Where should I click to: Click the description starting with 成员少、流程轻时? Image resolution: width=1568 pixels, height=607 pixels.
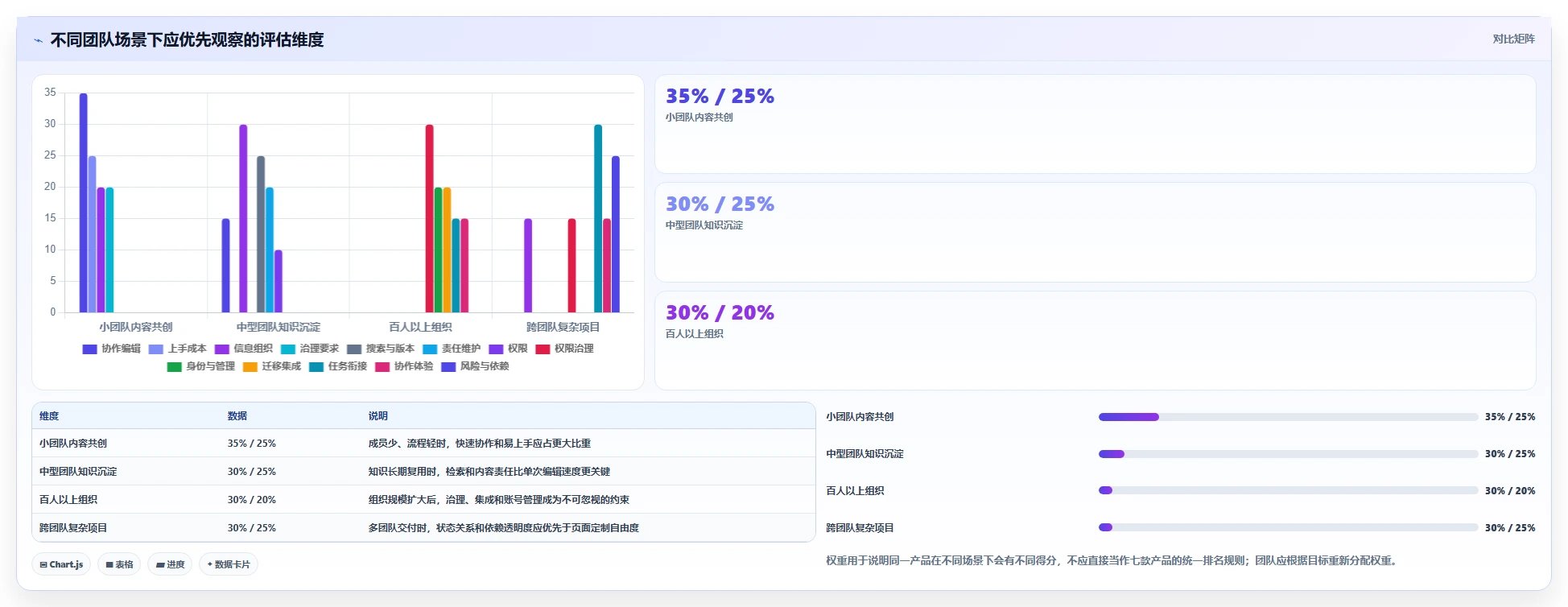click(480, 444)
